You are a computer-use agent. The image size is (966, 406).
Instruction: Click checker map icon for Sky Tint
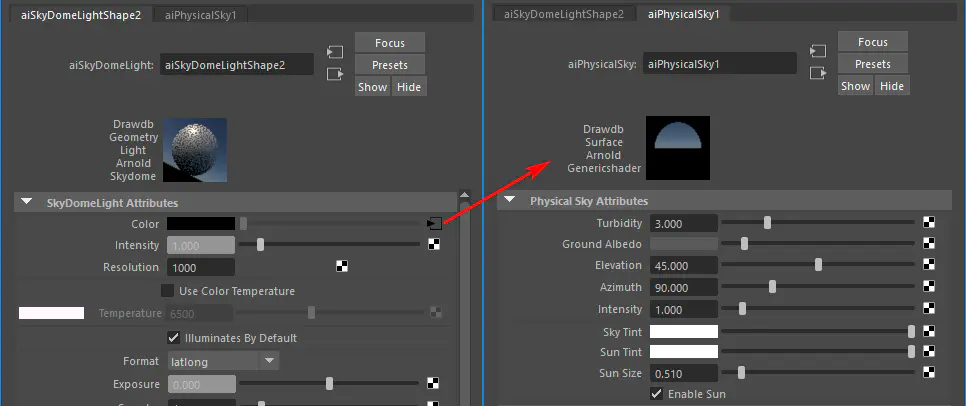coord(929,331)
